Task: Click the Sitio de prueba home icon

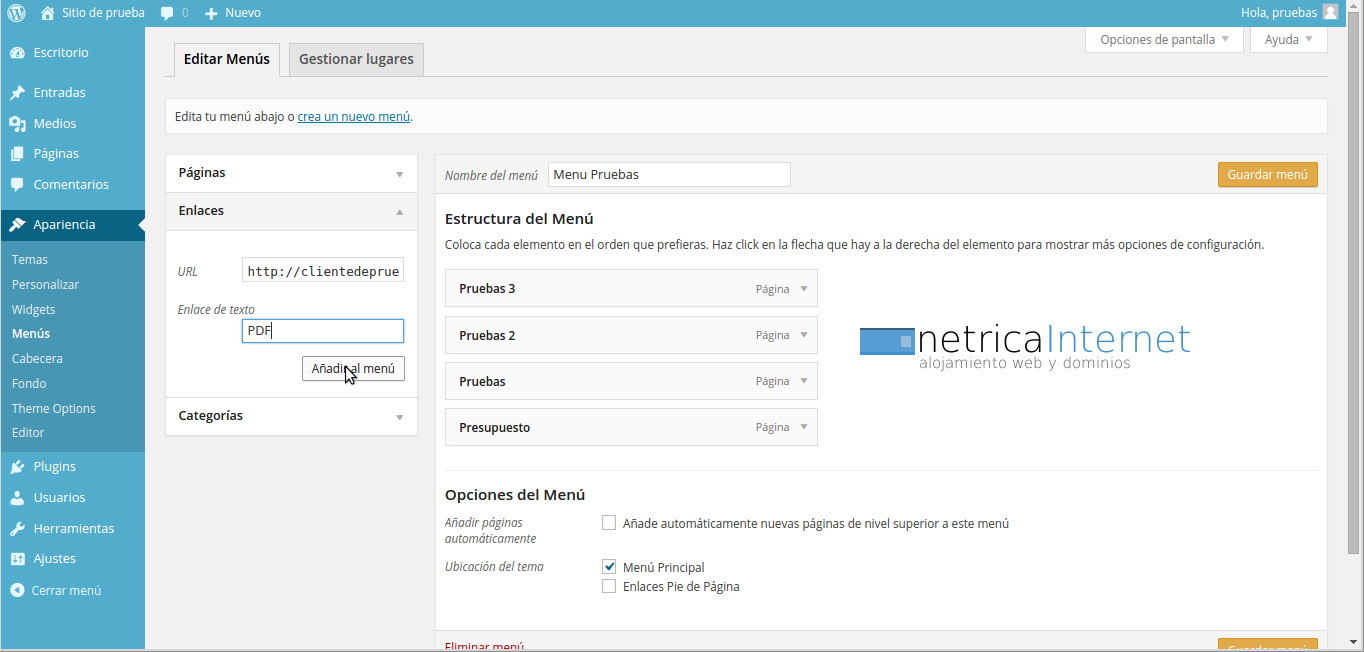Action: [48, 13]
